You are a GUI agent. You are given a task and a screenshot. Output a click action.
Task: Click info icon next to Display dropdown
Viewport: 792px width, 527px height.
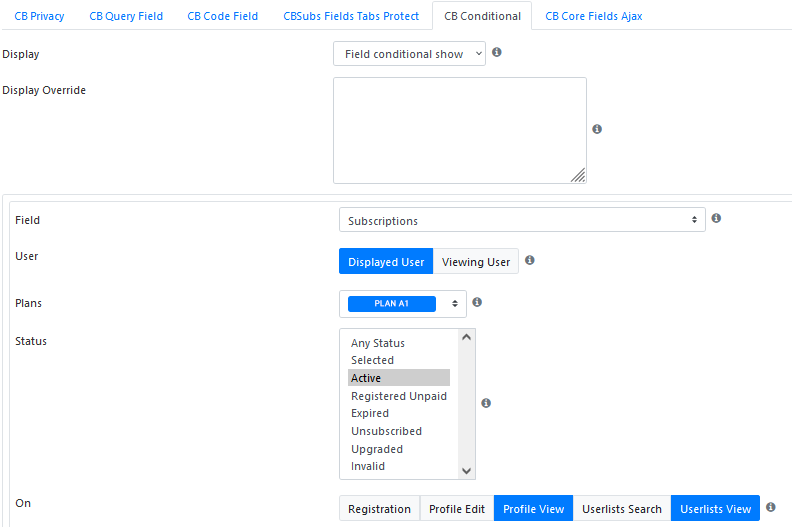click(497, 52)
